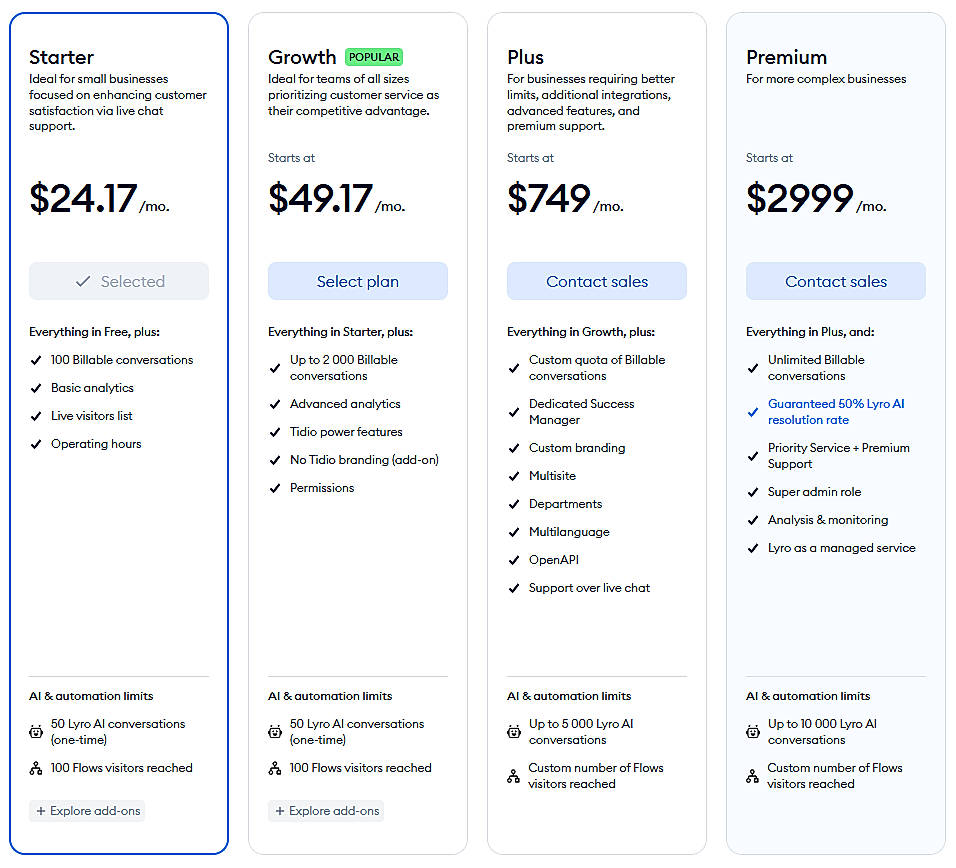Click the Flows icon in the Premium plan
Screen dimensions: 956x868
(753, 776)
